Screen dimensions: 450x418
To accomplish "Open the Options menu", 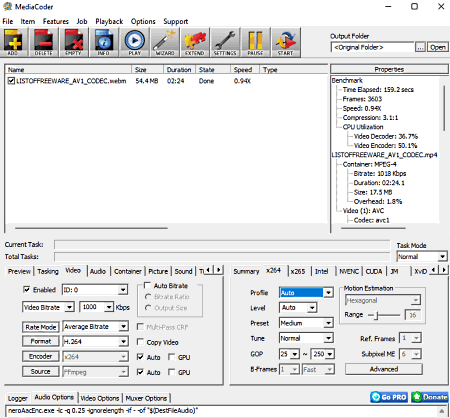I will point(143,21).
